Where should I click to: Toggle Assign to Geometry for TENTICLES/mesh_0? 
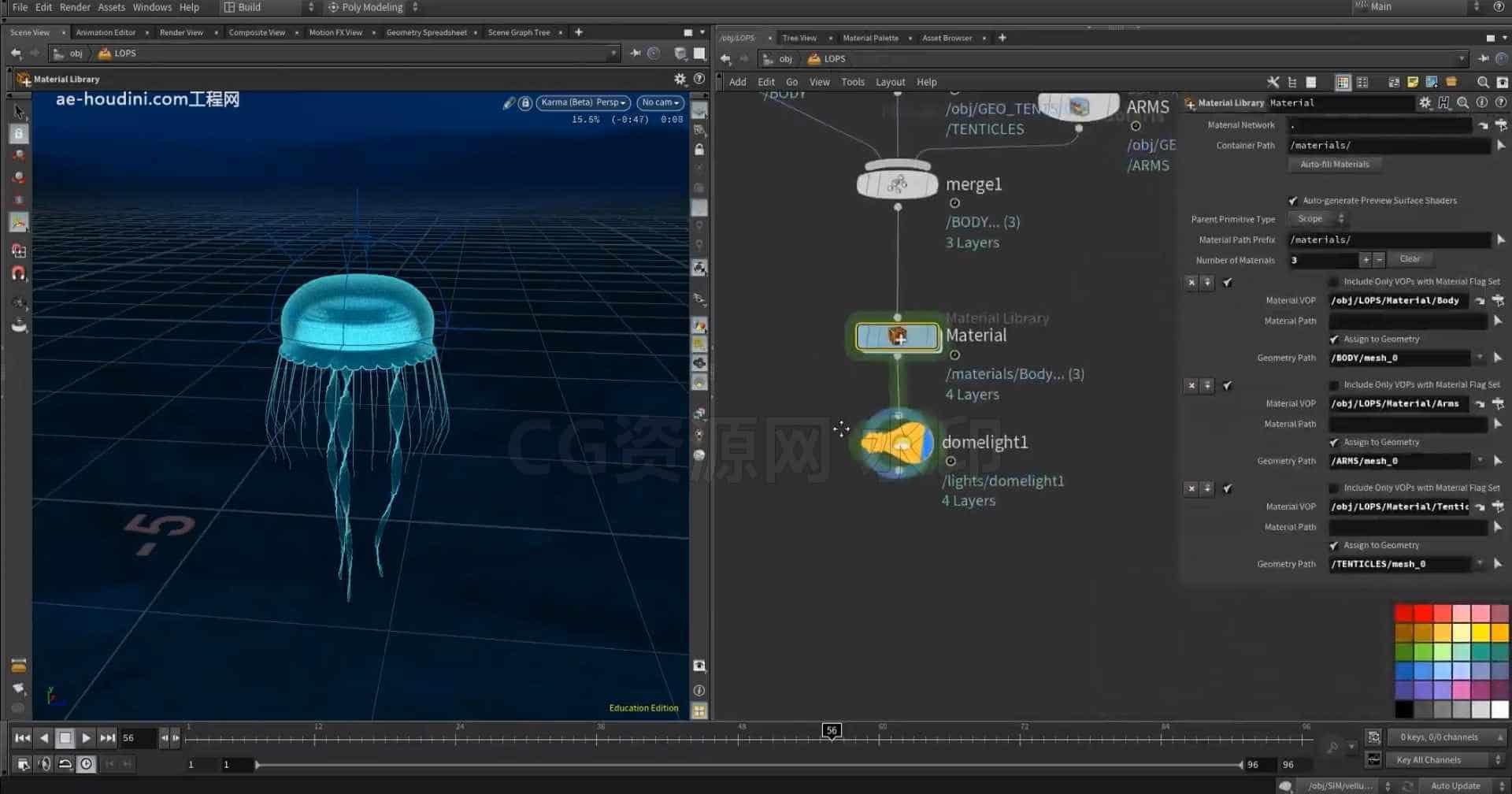1333,546
